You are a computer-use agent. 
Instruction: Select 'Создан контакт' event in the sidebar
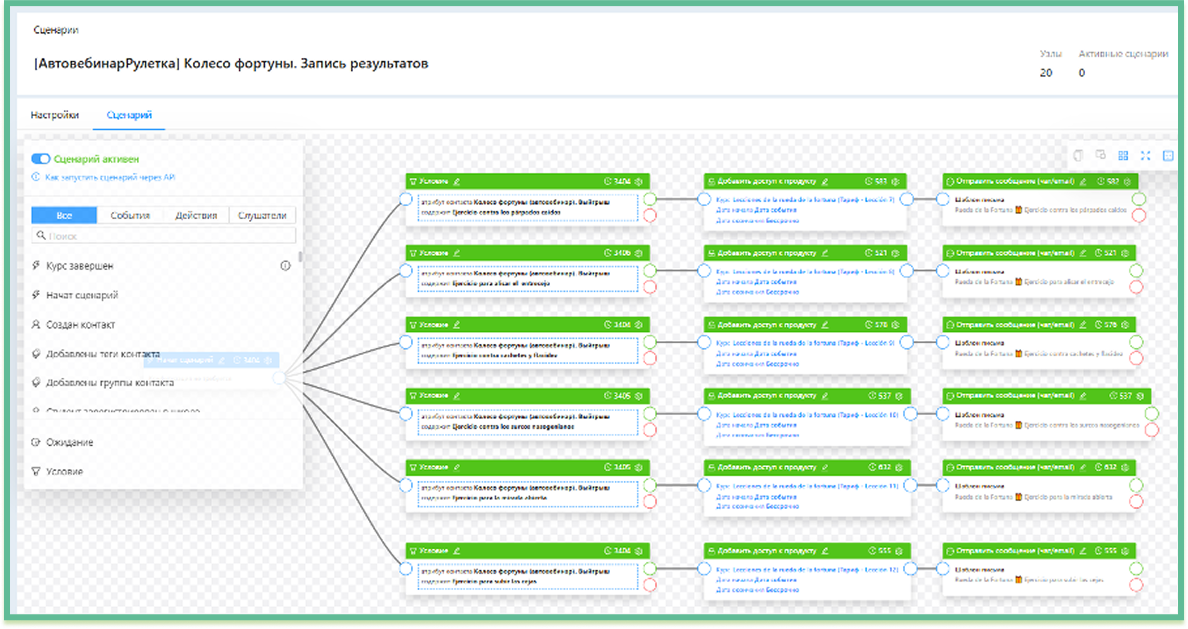(80, 325)
